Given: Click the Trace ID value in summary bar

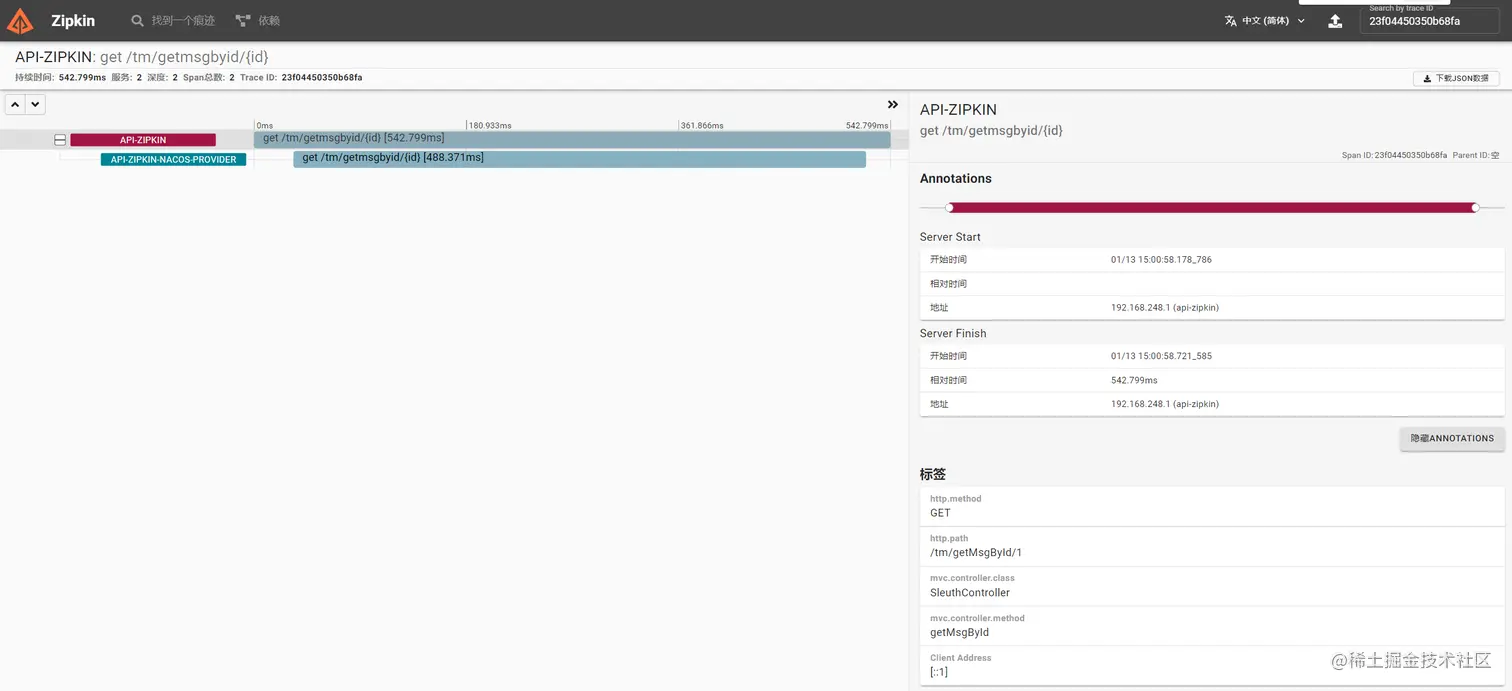Looking at the screenshot, I should coord(322,77).
